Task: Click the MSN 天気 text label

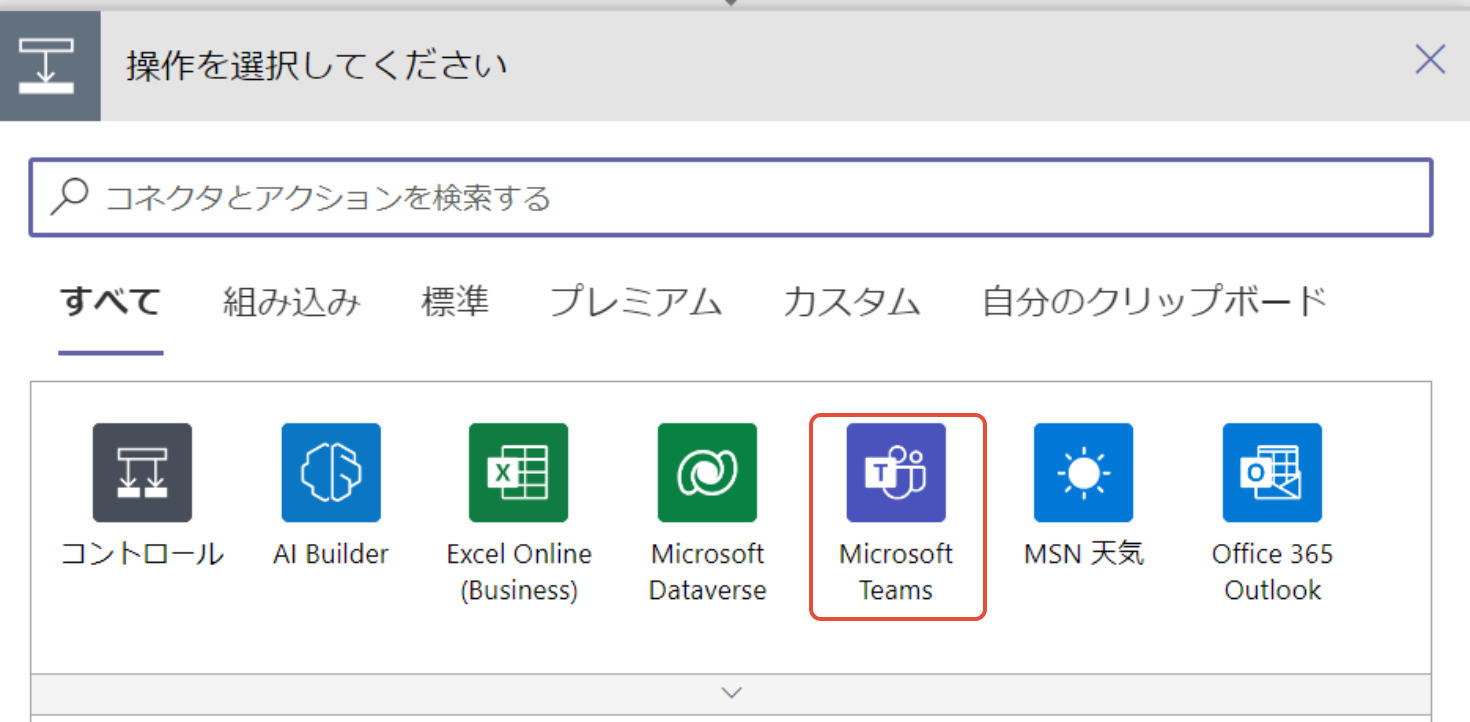Action: click(x=1084, y=554)
